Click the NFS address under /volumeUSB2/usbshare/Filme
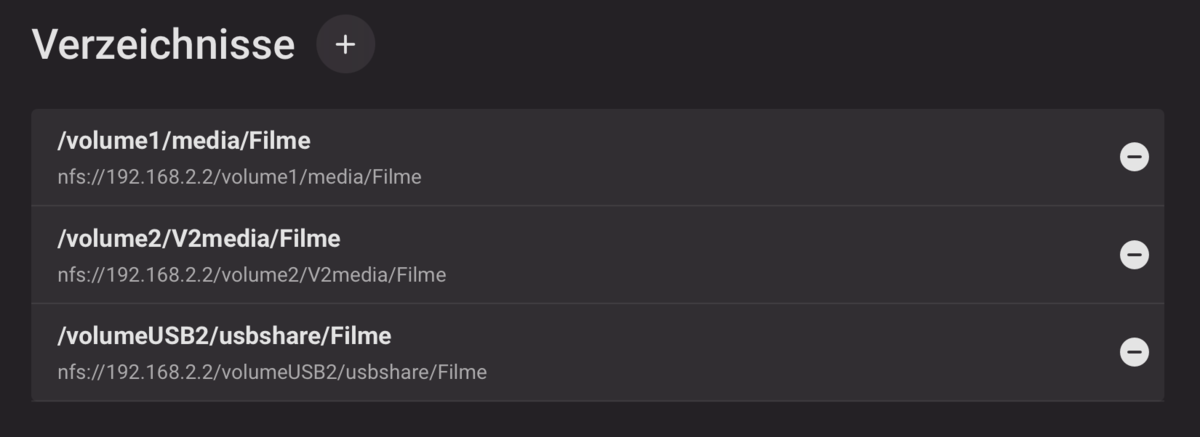Screen dimensions: 1200x437 [x=272, y=372]
